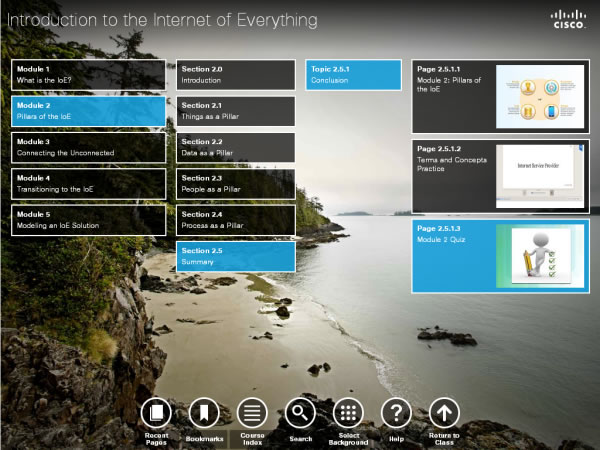Open Select Background grid icon
600x450 pixels.
(348, 412)
